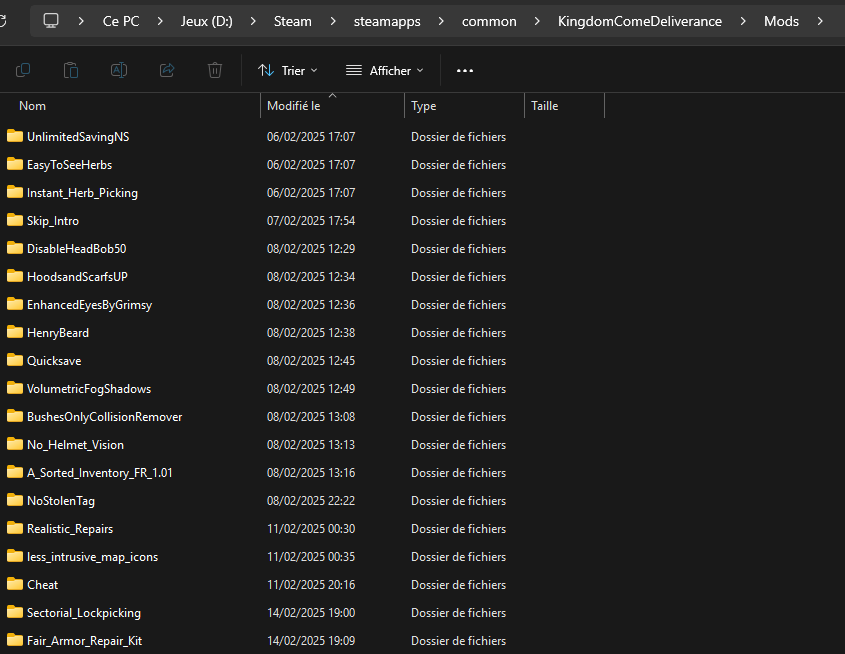Screen dimensions: 845x654
Task: Click the Mods breadcrumb
Action: [x=781, y=21]
